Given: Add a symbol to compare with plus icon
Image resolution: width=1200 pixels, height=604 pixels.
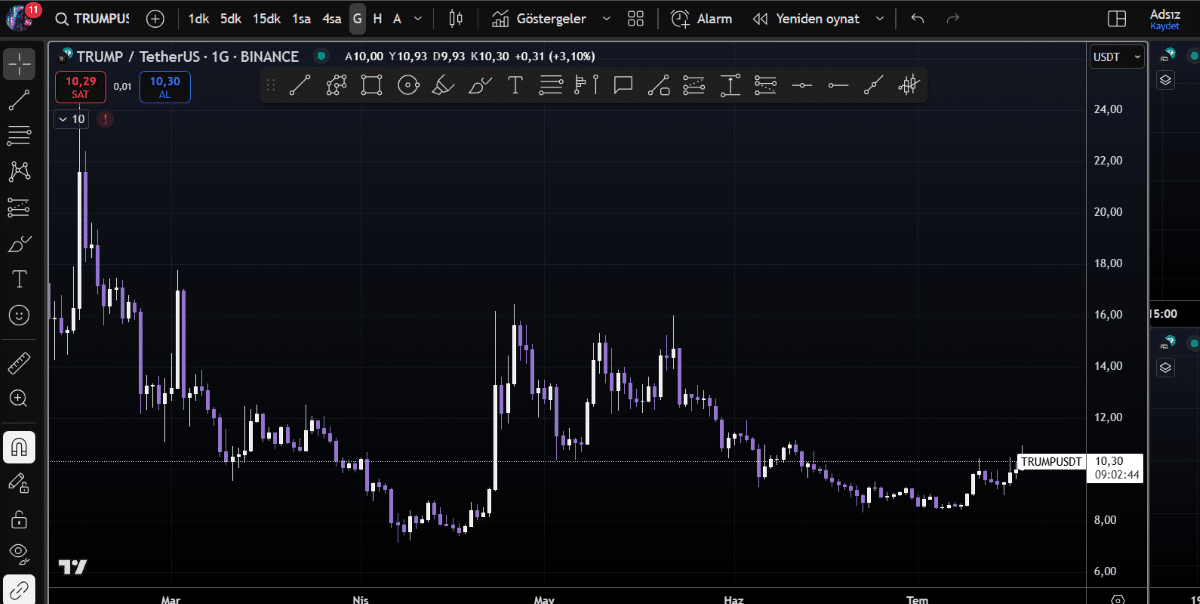Looking at the screenshot, I should (155, 18).
